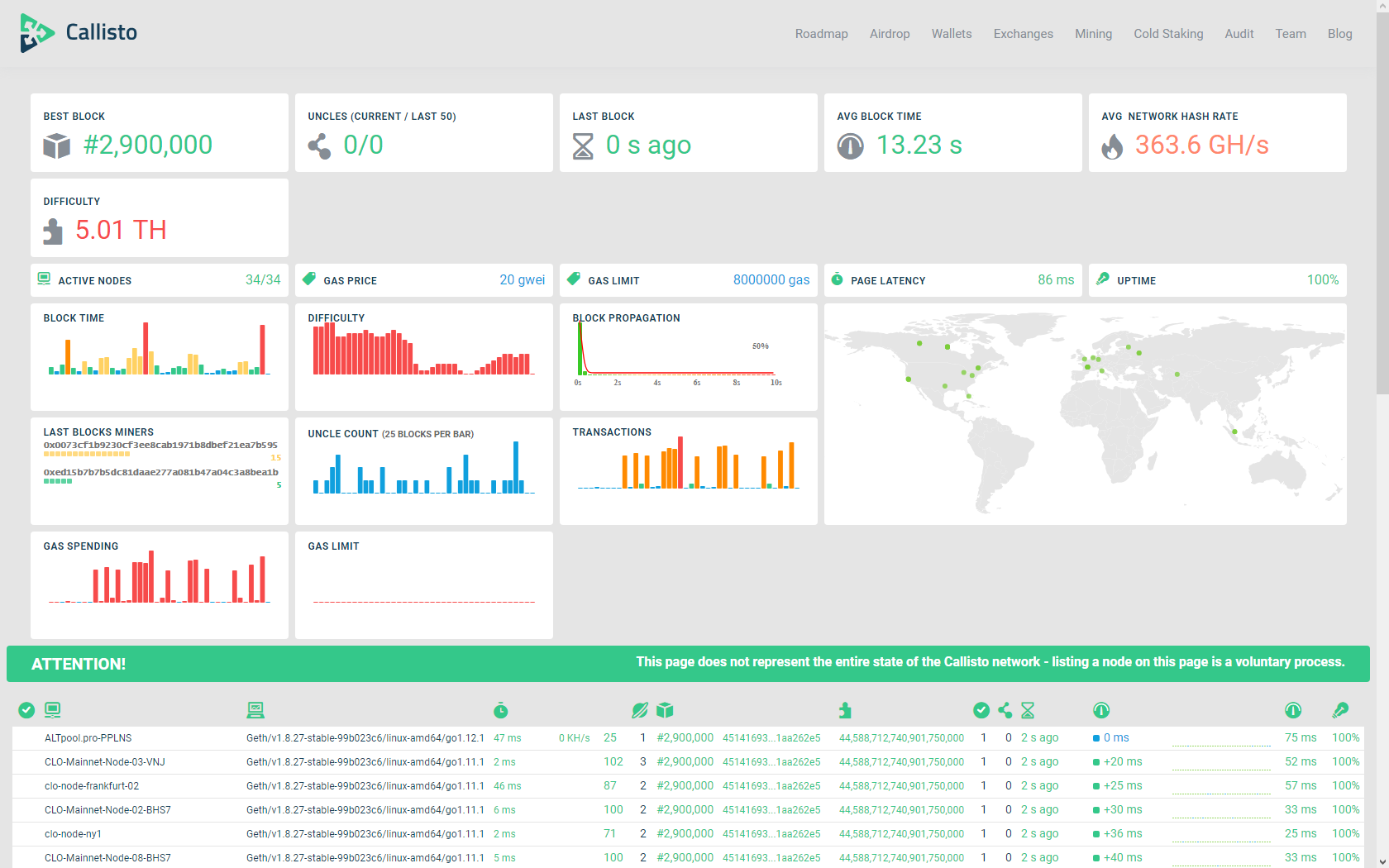Sort table by node latency stopwatch icon
Screen dimensions: 1389x868
click(501, 710)
